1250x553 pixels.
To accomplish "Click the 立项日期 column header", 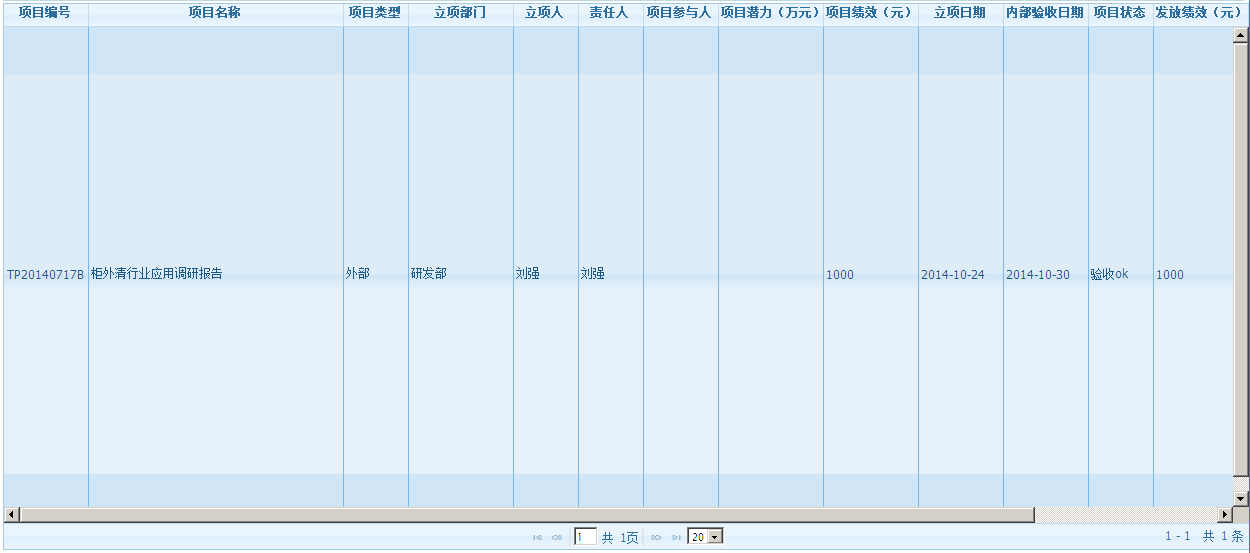I will coord(960,13).
